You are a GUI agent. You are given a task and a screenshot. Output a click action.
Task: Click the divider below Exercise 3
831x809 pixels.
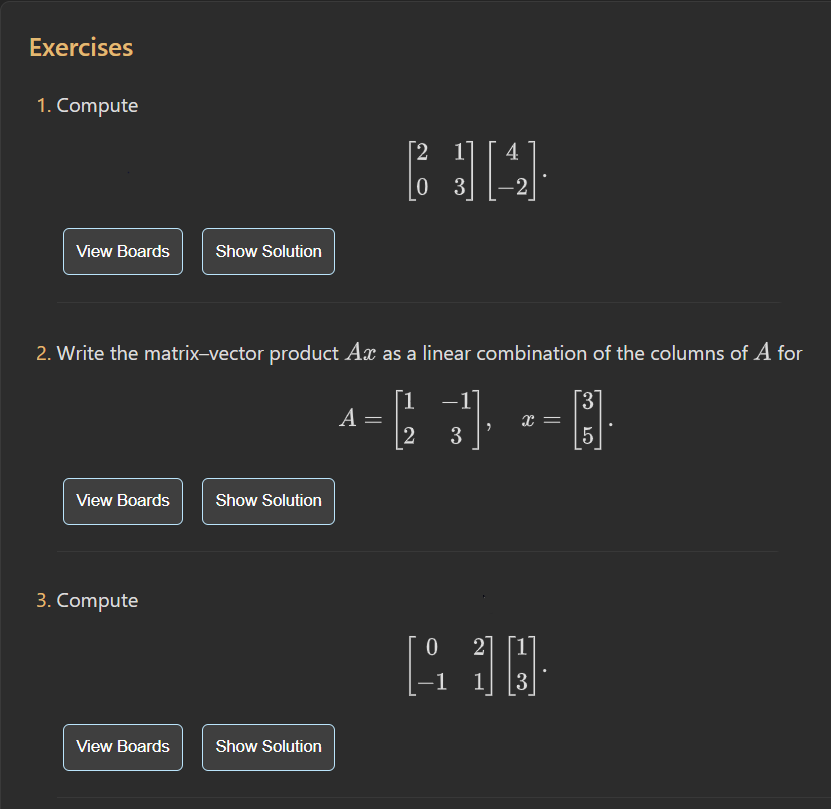point(420,798)
